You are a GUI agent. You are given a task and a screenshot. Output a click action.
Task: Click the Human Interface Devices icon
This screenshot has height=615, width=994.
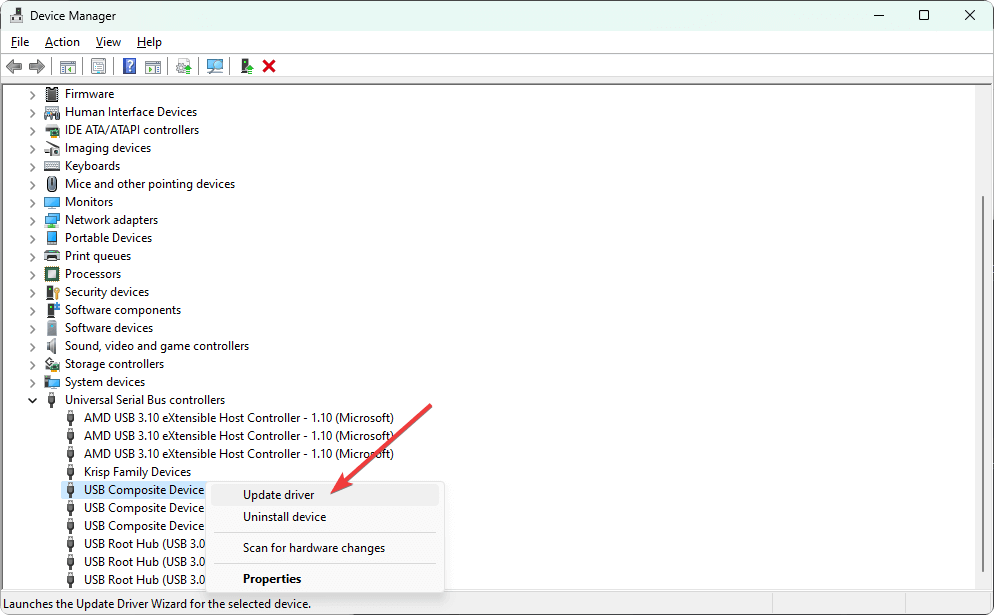pyautogui.click(x=52, y=112)
